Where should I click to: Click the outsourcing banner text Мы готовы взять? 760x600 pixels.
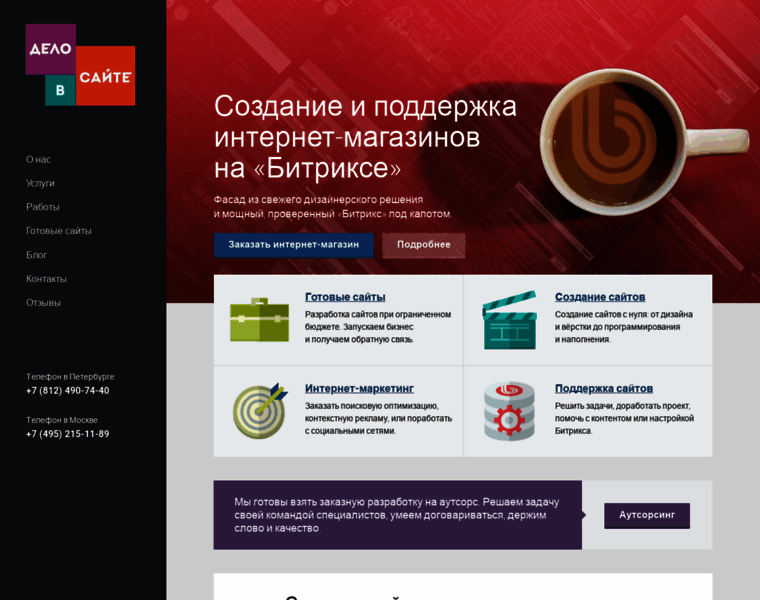tap(397, 515)
